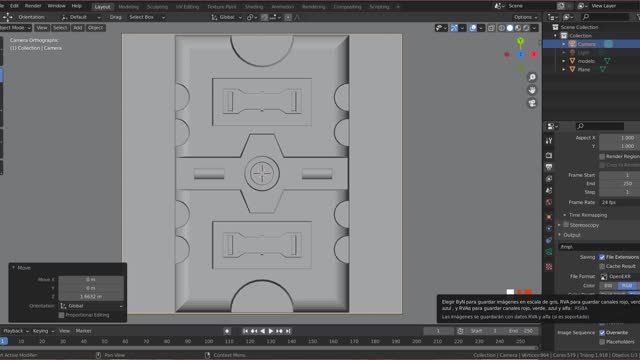Switch to the UV Editing workspace tab

[x=187, y=7]
